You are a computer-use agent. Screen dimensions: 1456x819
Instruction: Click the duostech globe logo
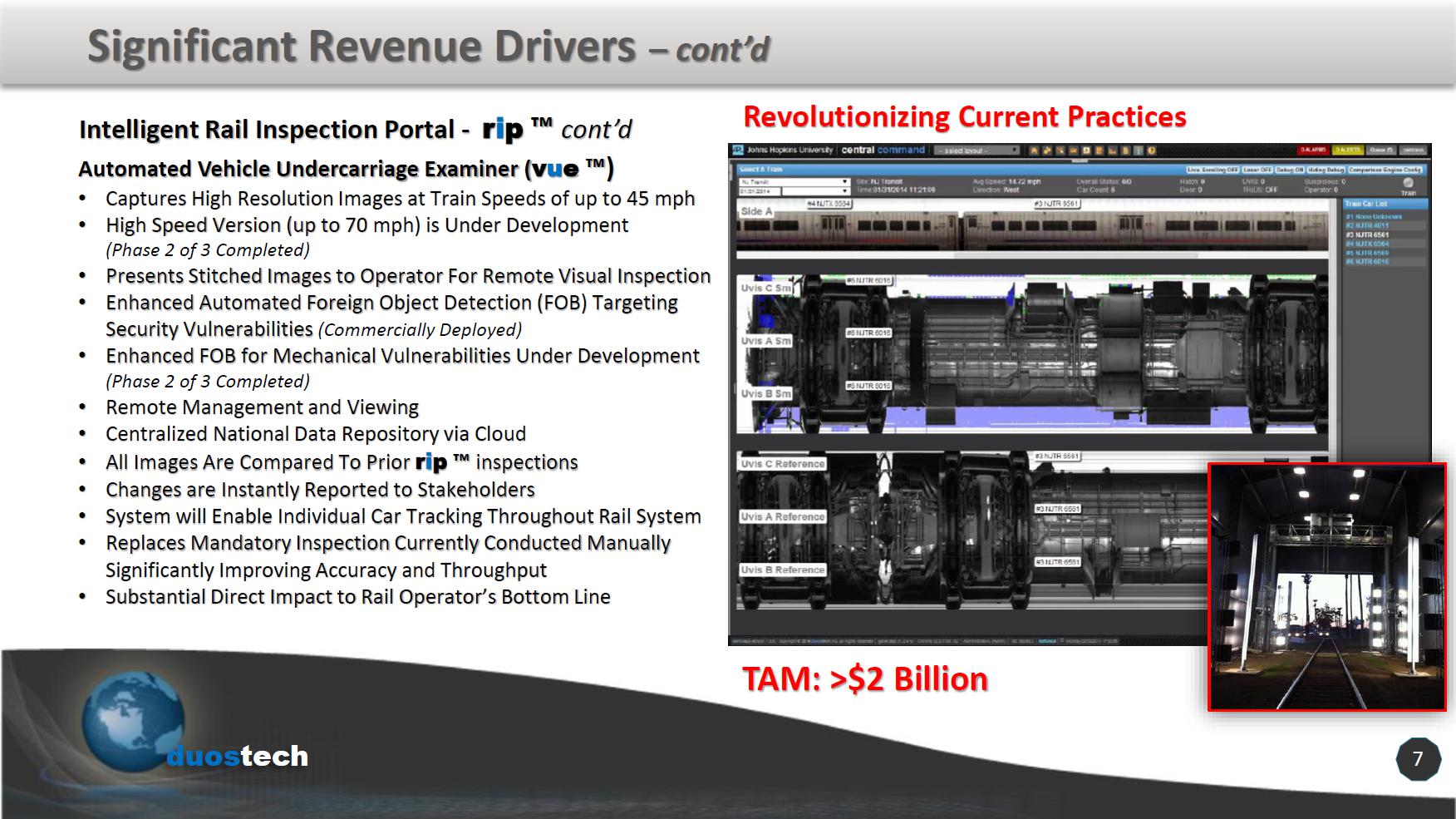[133, 724]
